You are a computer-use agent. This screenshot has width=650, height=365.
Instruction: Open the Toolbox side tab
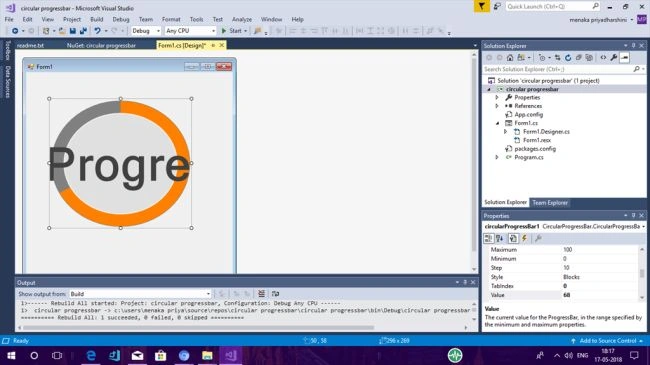[x=7, y=50]
